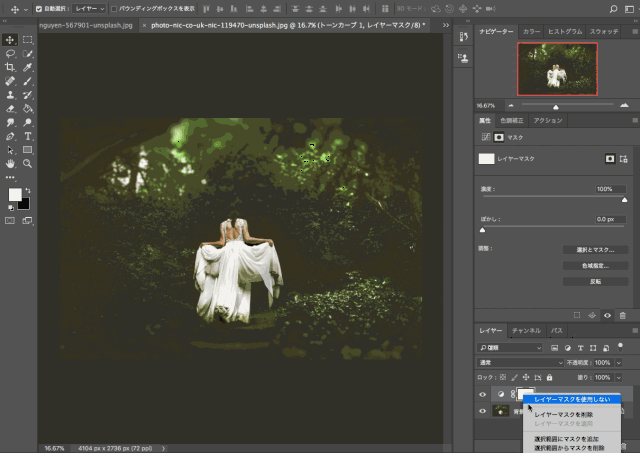Expand the layer opacity 100% dropdown

[x=619, y=362]
